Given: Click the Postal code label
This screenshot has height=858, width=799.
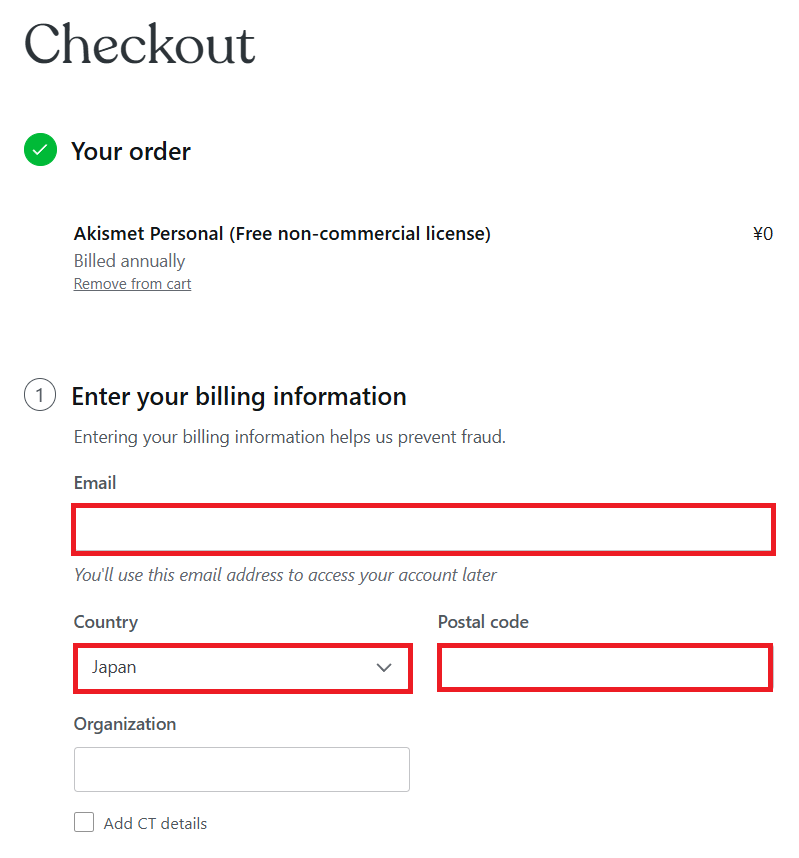Looking at the screenshot, I should 483,622.
